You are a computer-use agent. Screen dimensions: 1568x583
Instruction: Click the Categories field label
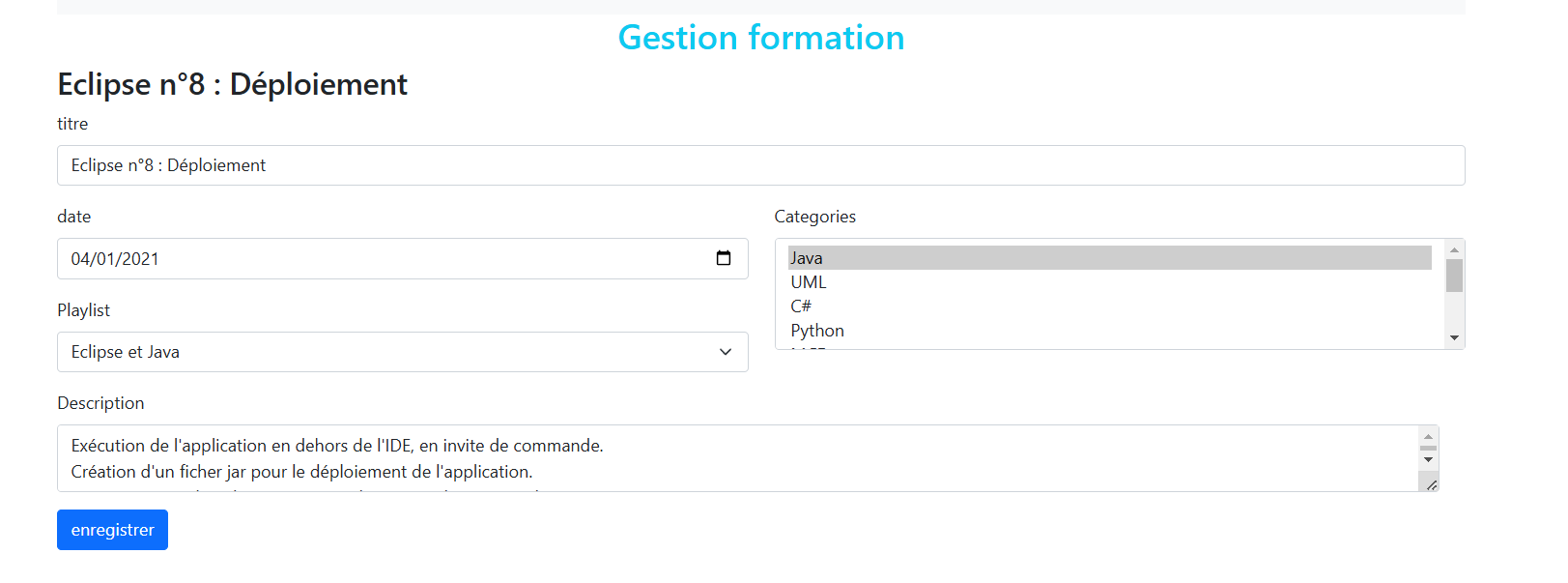pyautogui.click(x=814, y=217)
